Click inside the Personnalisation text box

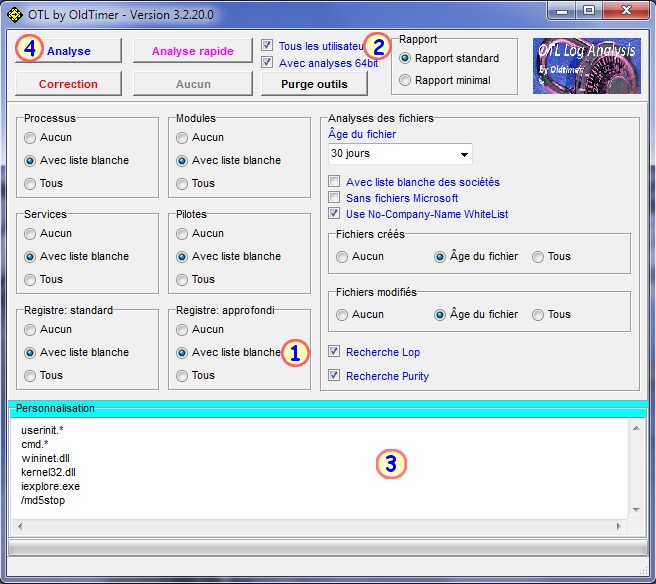[x=320, y=469]
